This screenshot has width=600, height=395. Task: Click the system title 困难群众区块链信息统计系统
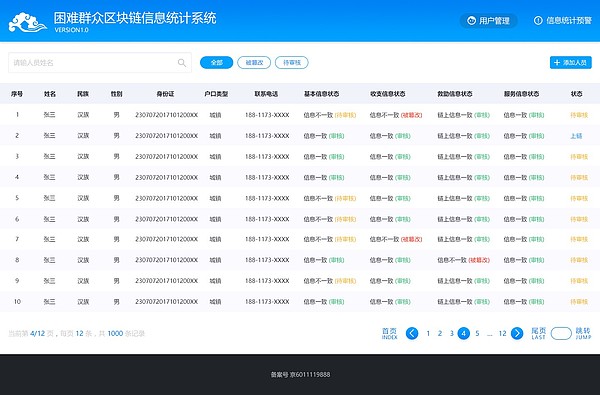coord(135,18)
